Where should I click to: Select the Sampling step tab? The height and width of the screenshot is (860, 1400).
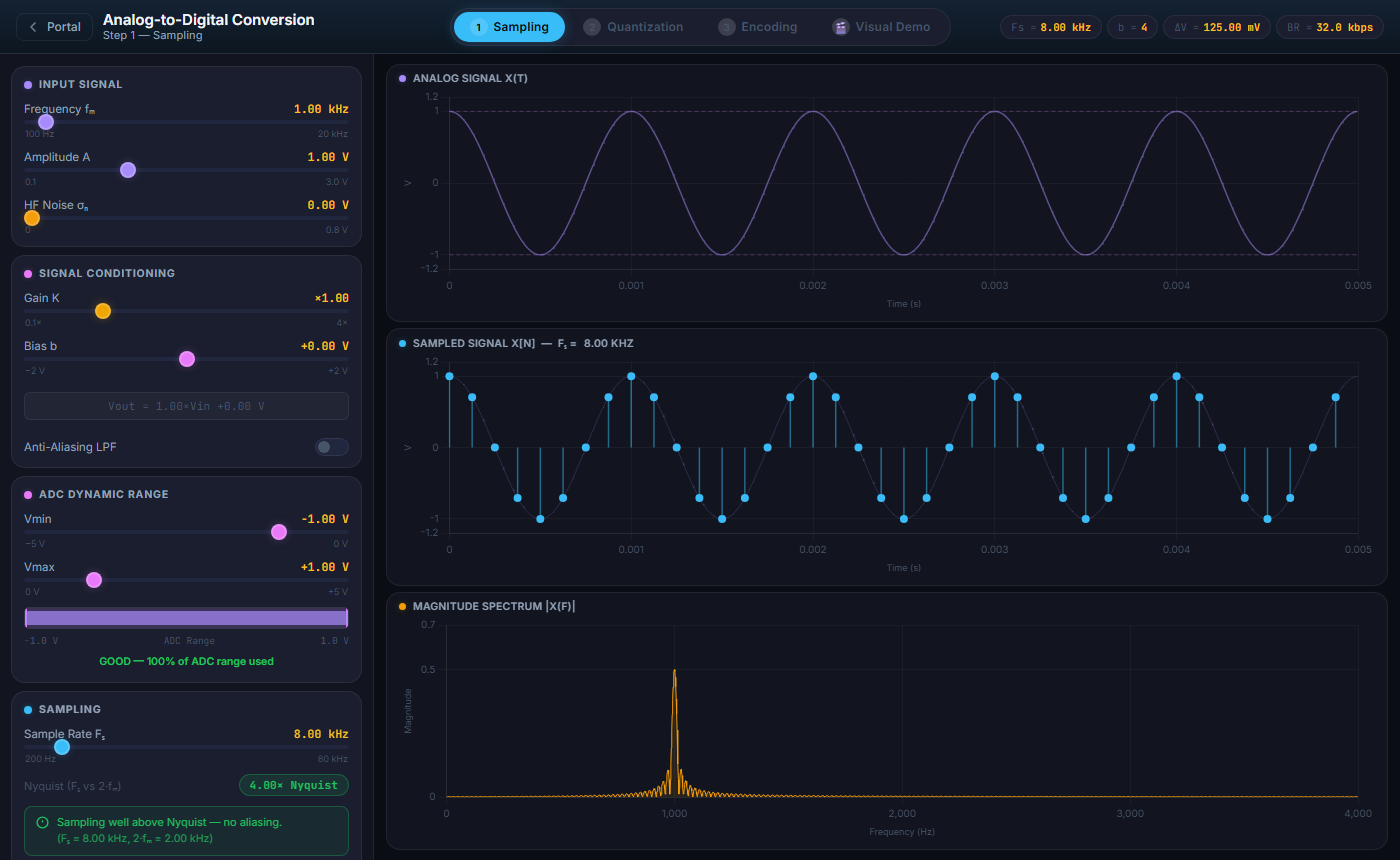509,27
